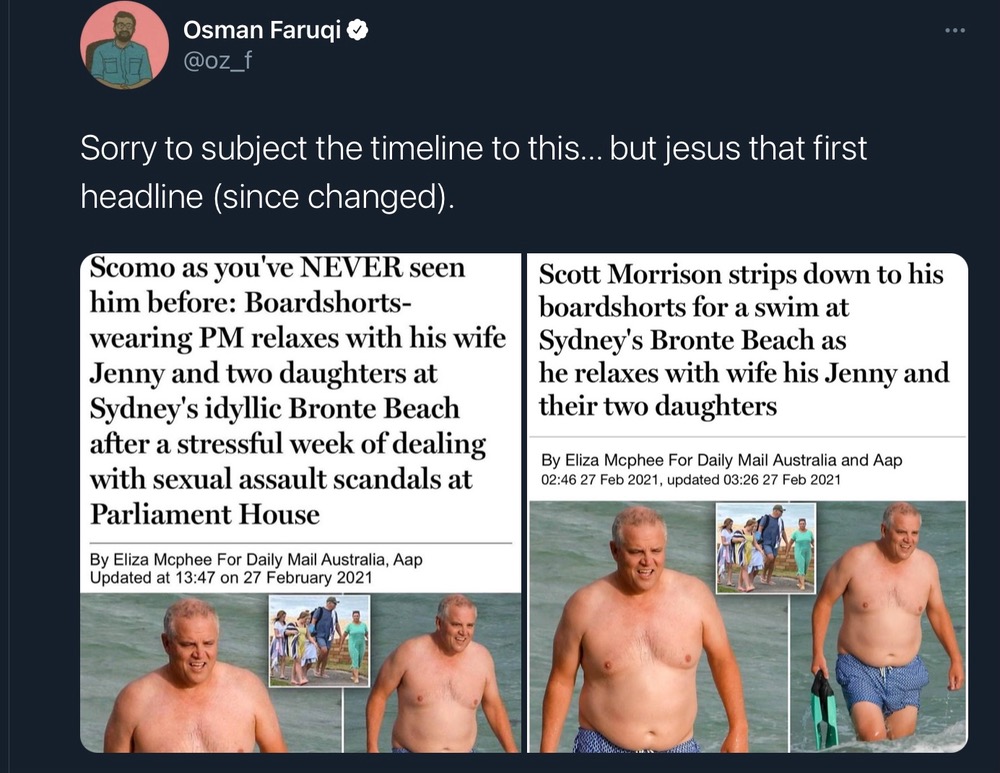Click Osman Faruqi's profile avatar
The image size is (1000, 773).
click(124, 46)
